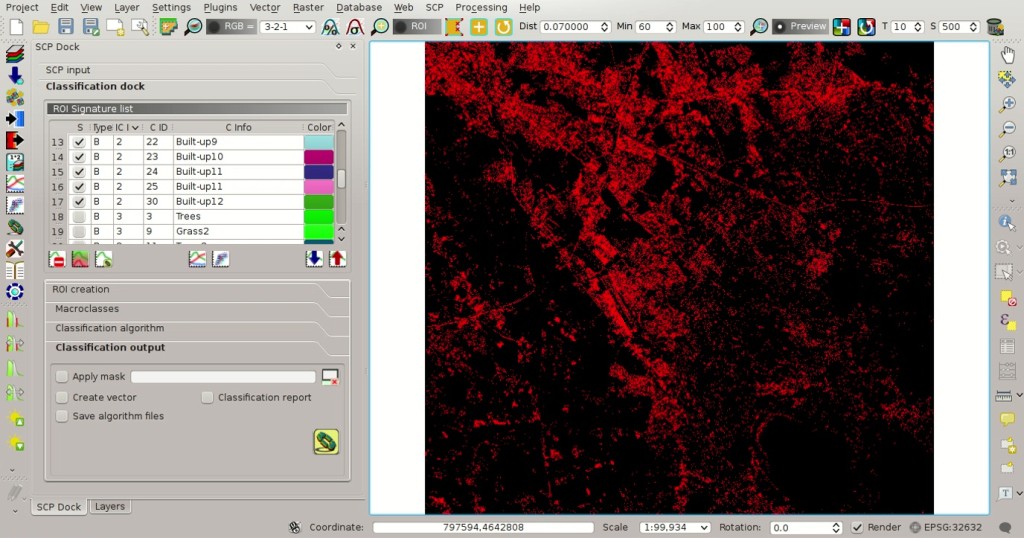The image size is (1024, 538).
Task: Uncheck the Built-up9 signature checkbox
Action: (x=79, y=142)
